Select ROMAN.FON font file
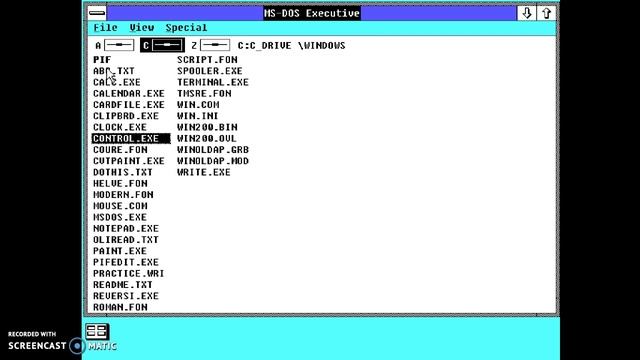This screenshot has height=360, width=640. 120,307
